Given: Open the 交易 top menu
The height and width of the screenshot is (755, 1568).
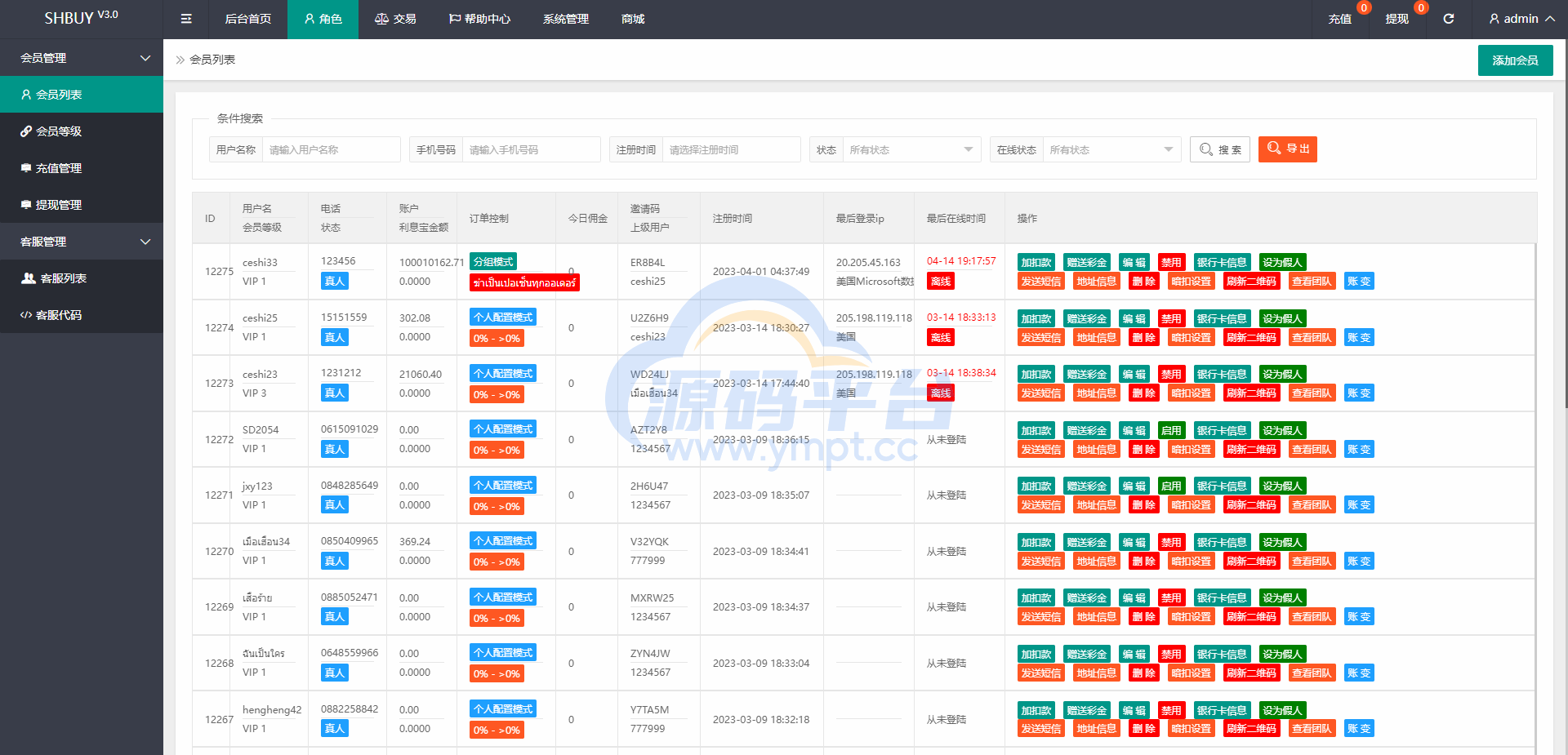Looking at the screenshot, I should [395, 19].
